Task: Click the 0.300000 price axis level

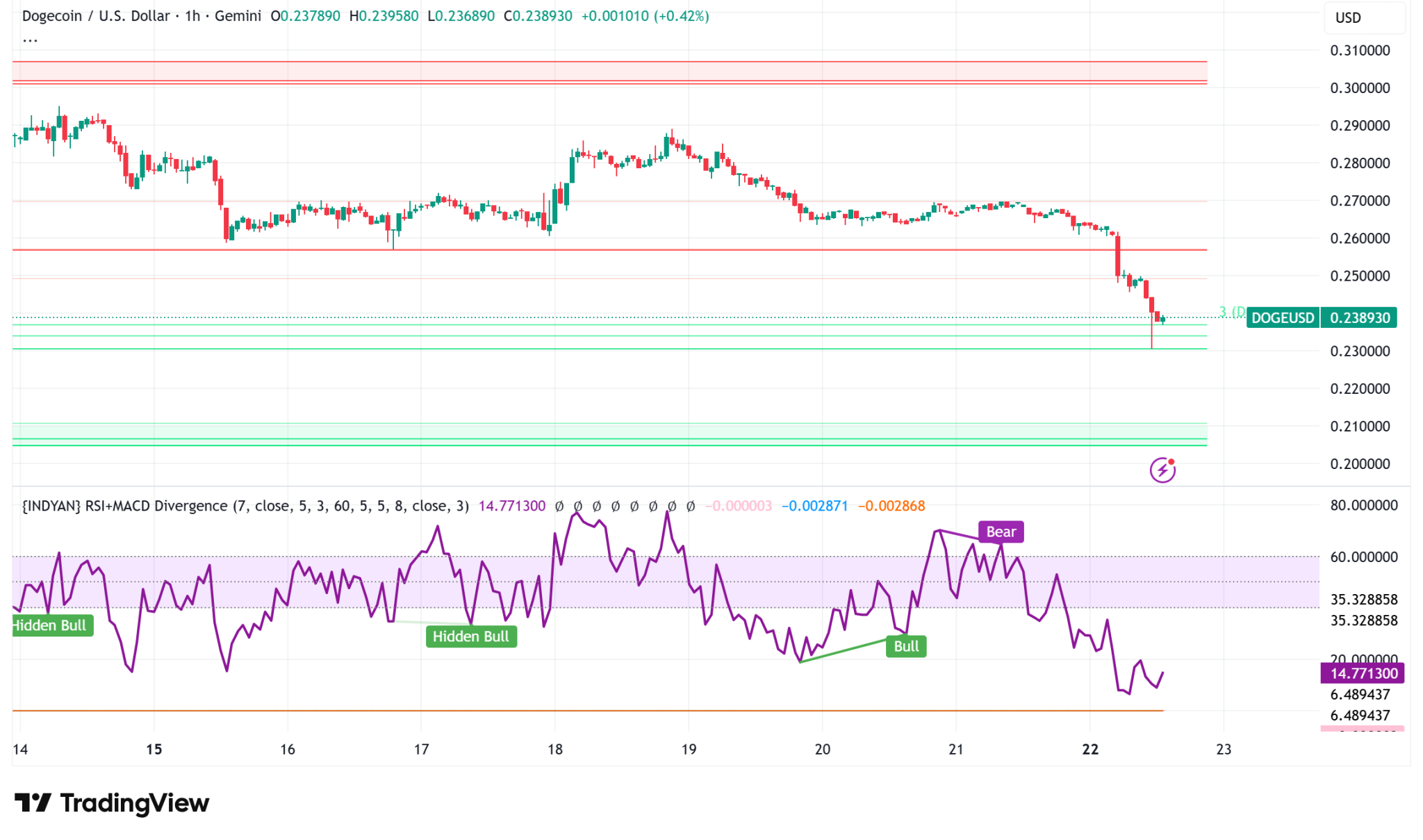Action: [x=1360, y=88]
